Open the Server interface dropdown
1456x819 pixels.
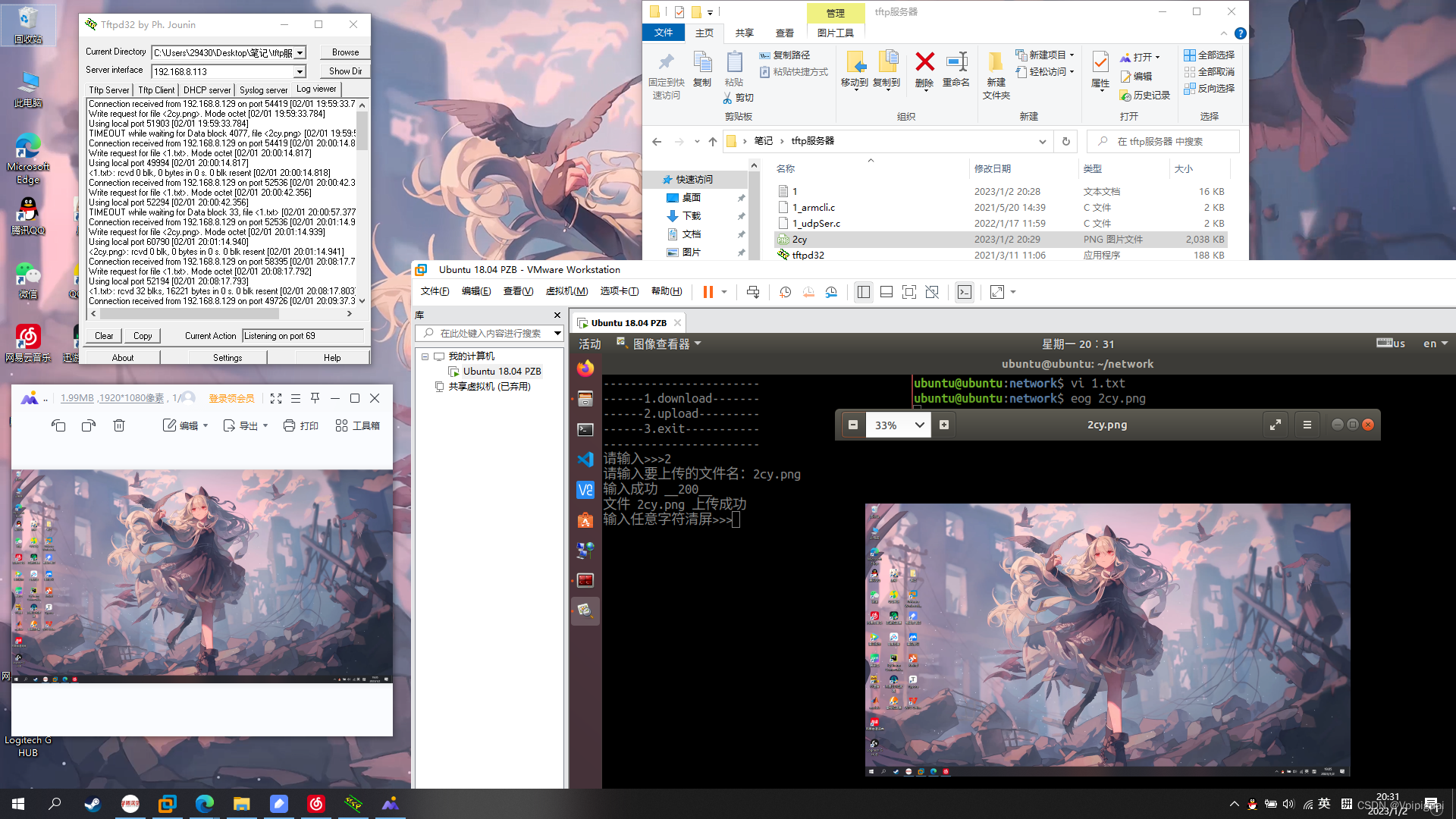pyautogui.click(x=300, y=72)
